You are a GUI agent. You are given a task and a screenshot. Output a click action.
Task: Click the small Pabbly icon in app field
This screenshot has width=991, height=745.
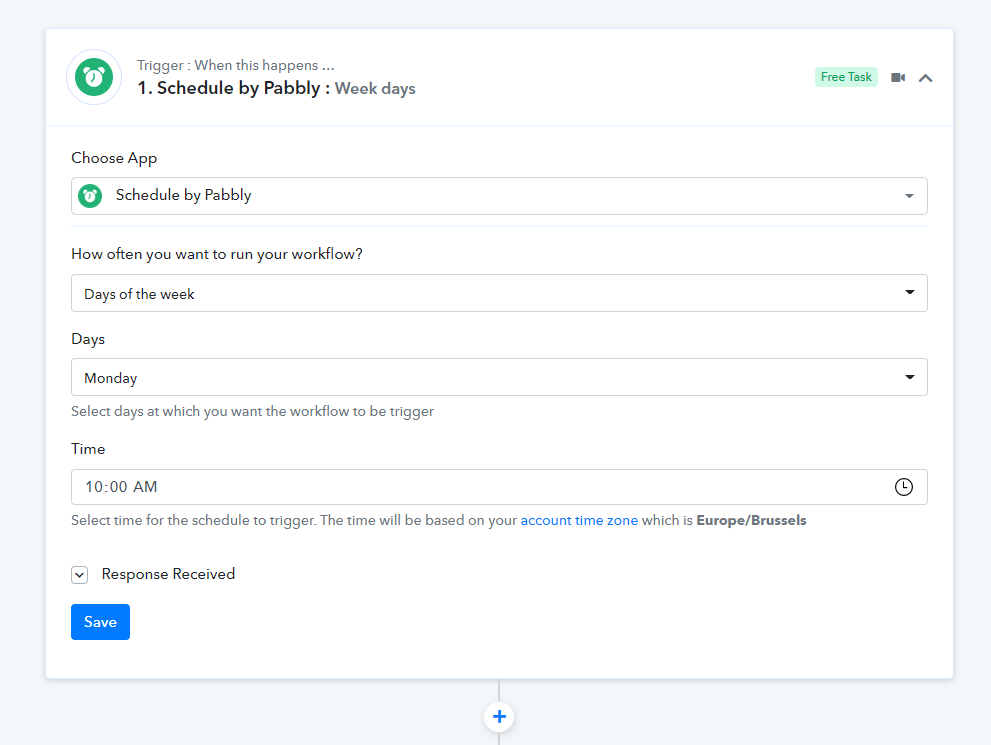click(90, 196)
